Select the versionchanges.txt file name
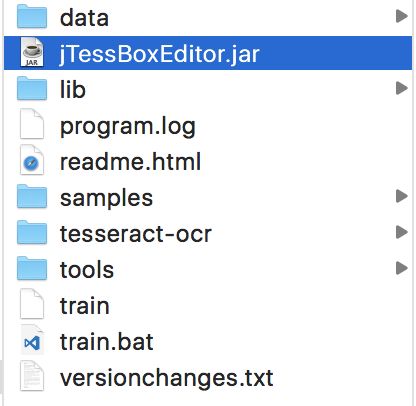The image size is (416, 406). [167, 378]
